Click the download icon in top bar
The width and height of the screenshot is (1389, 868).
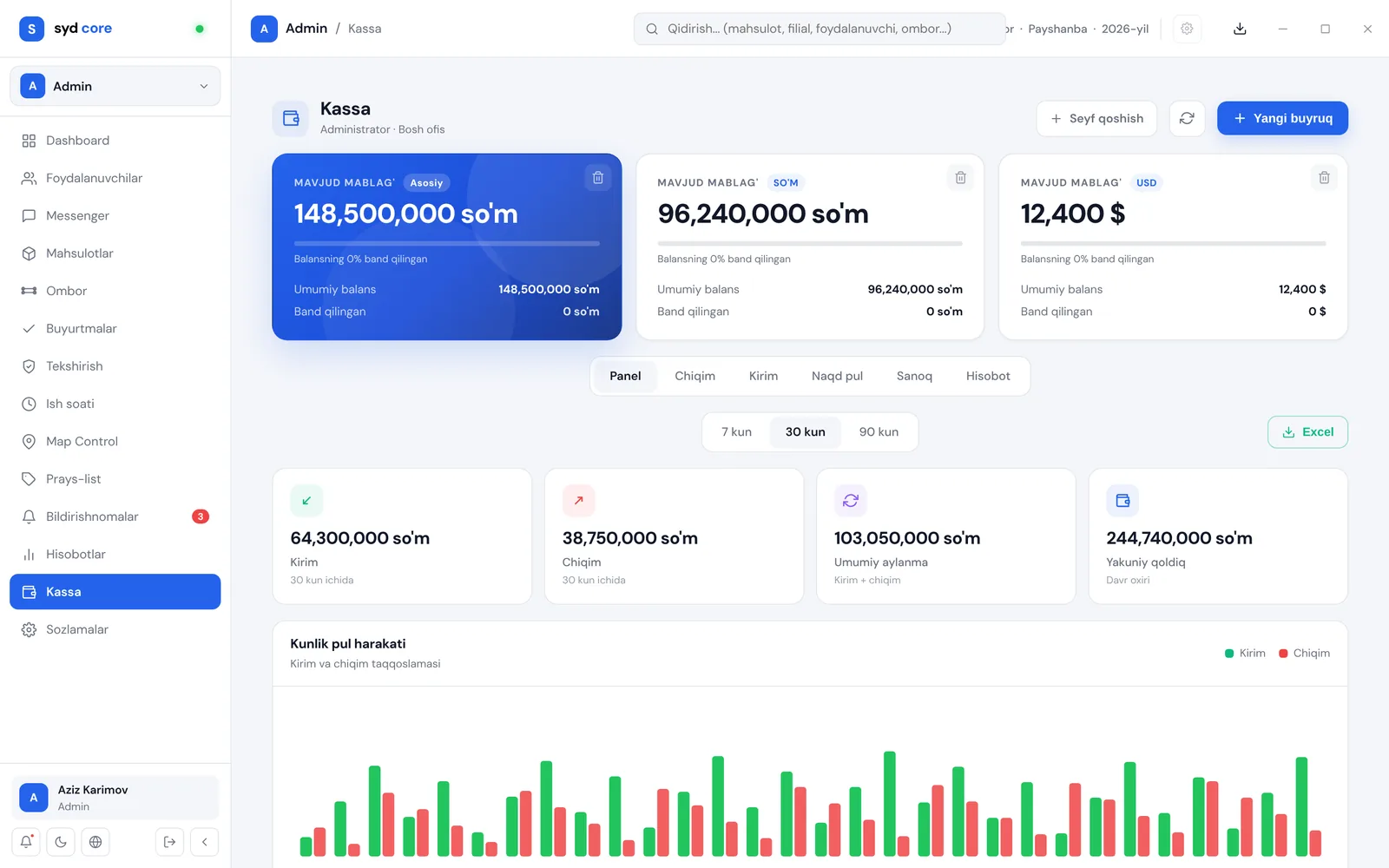pos(1240,29)
